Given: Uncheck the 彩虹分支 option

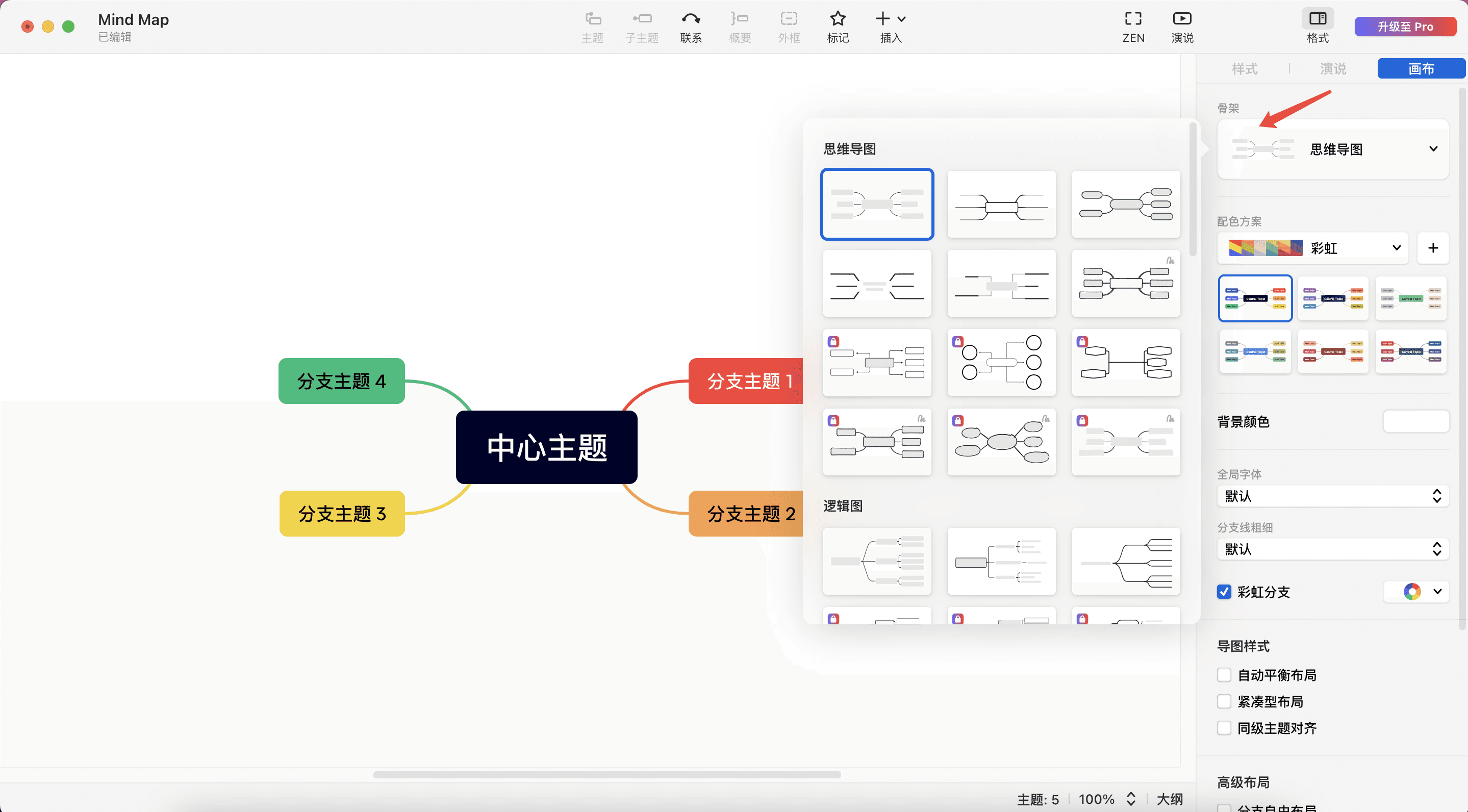Looking at the screenshot, I should point(1224,592).
